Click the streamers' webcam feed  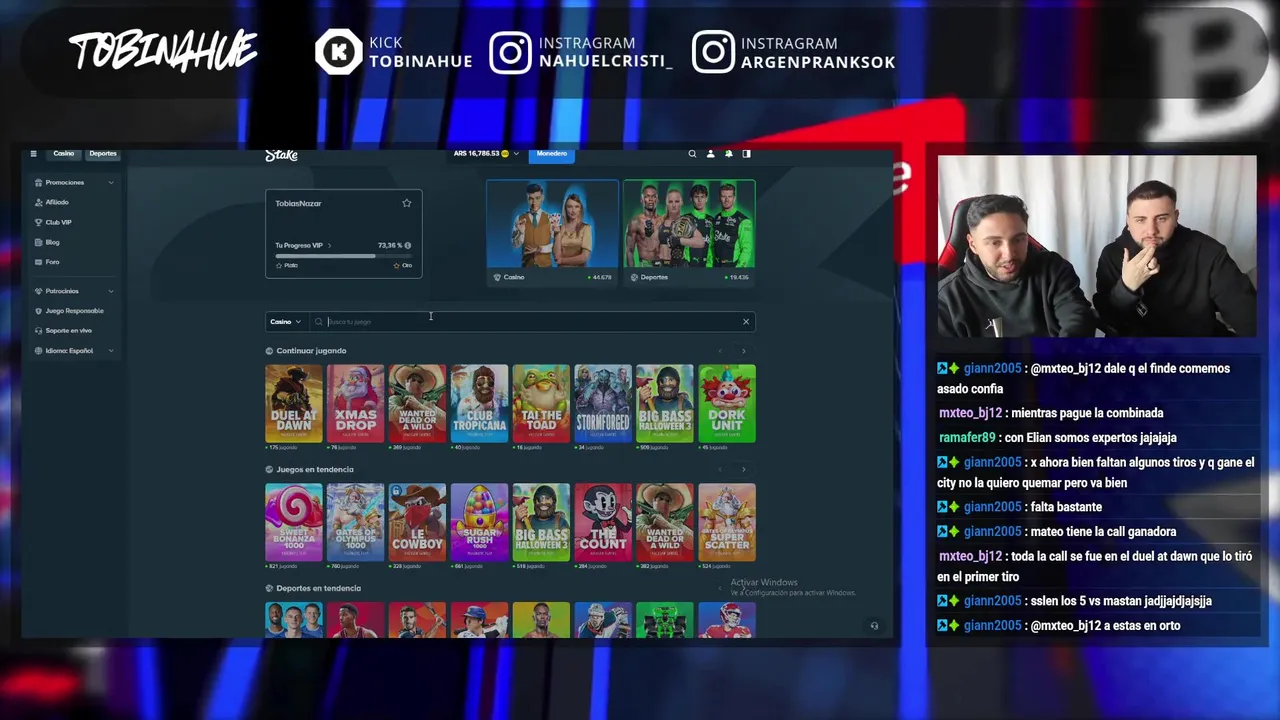tap(1097, 246)
